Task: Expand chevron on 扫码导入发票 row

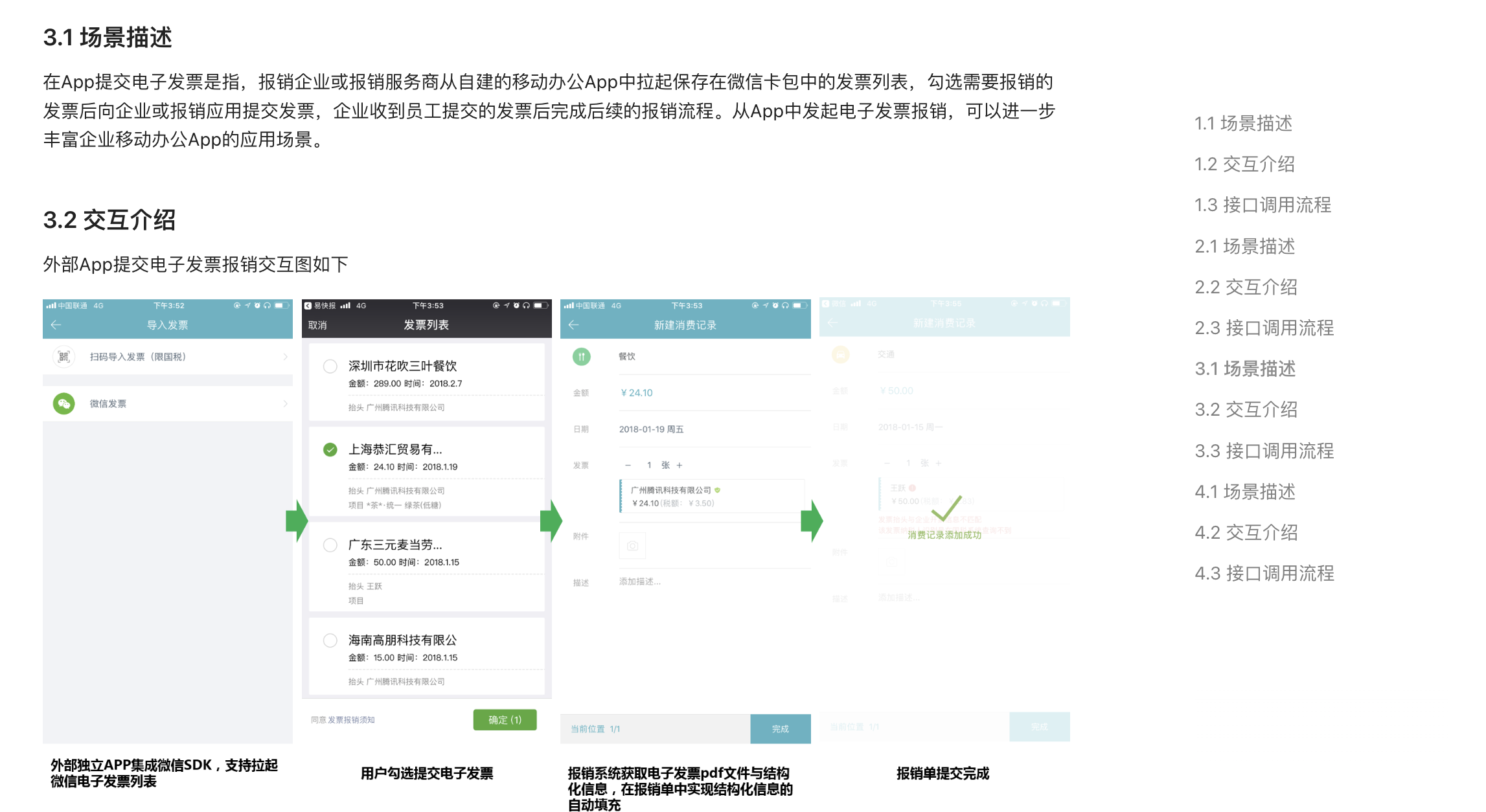Action: coord(285,357)
